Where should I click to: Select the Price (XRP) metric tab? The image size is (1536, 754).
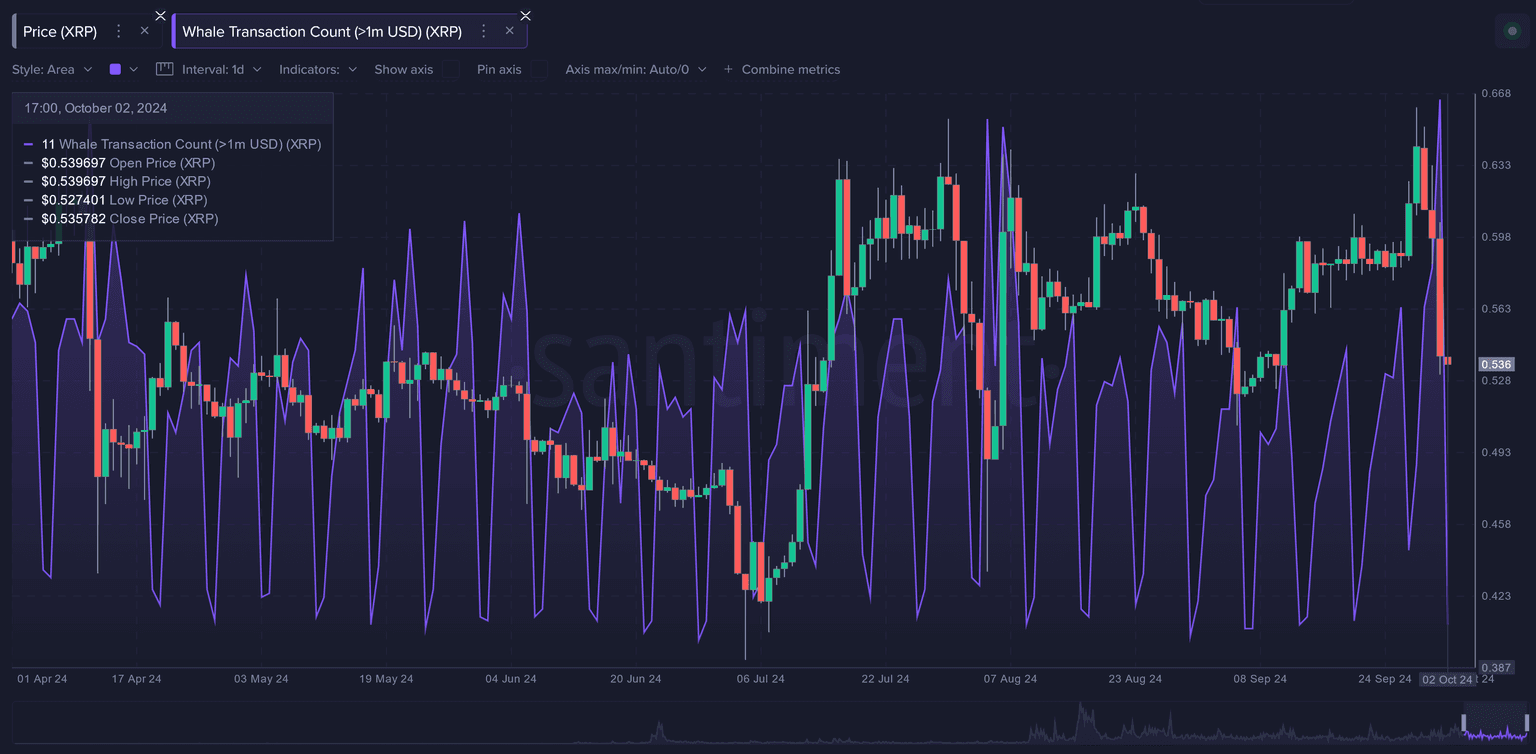coord(60,32)
